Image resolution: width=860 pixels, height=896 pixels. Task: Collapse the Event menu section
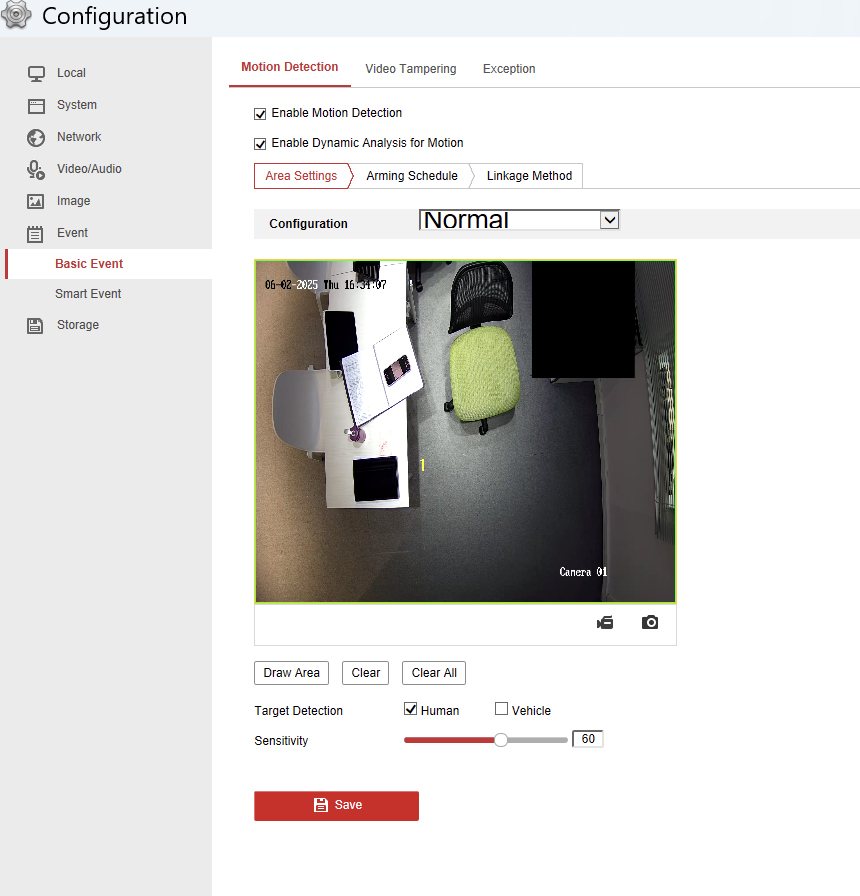coord(72,233)
